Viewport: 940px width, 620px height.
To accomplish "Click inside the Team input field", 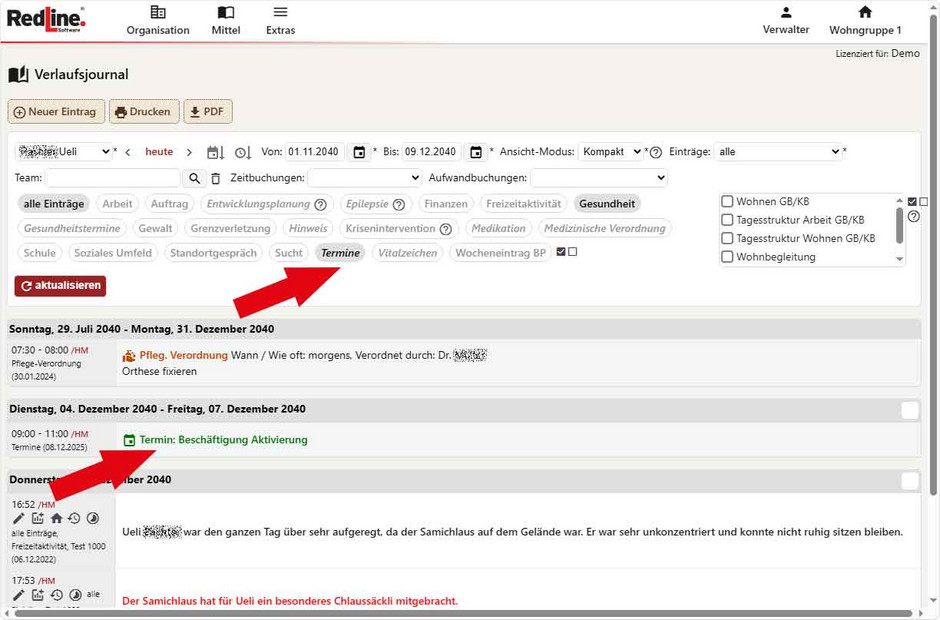I will pos(112,178).
